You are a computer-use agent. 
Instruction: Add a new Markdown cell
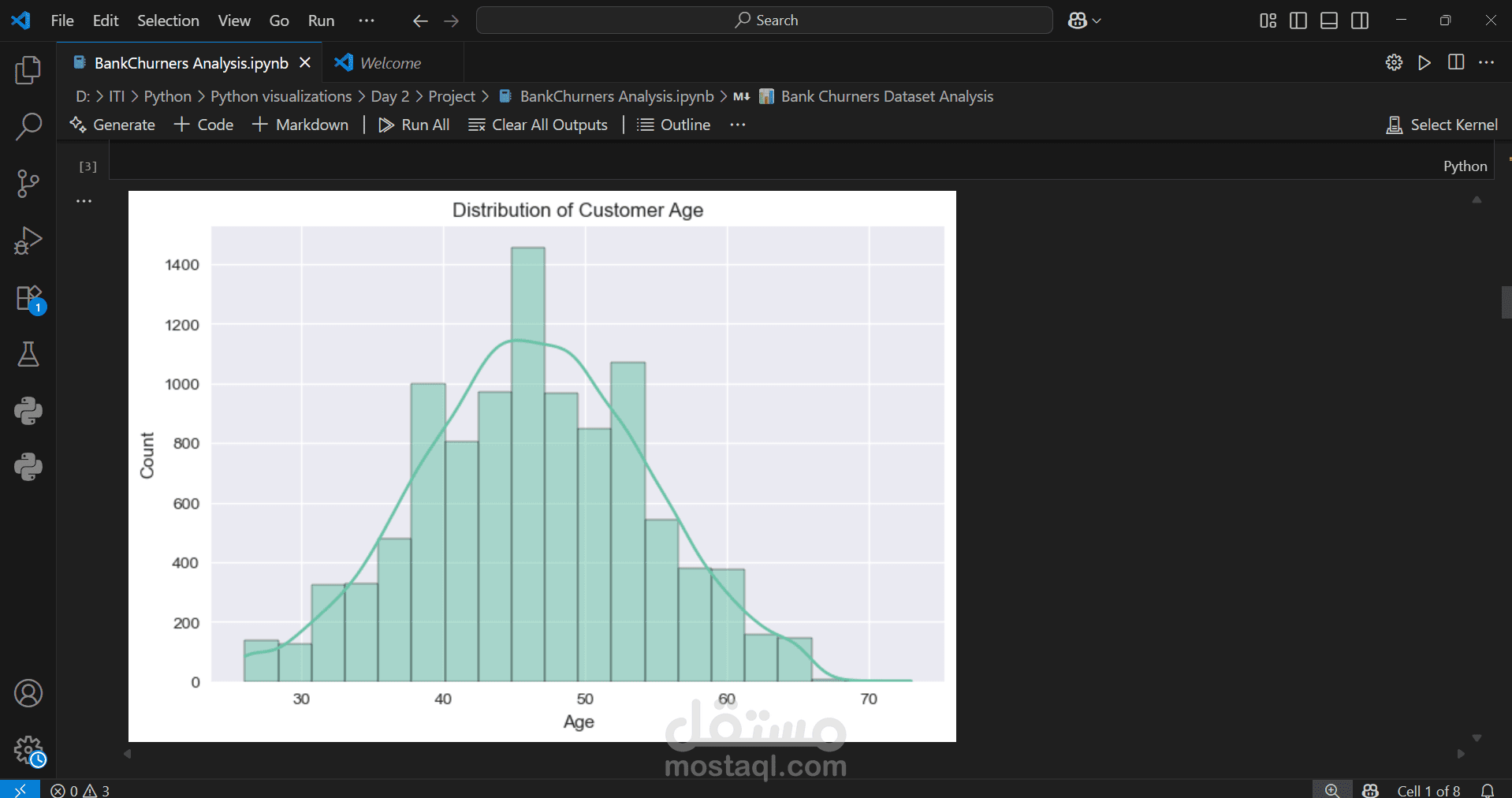[300, 125]
